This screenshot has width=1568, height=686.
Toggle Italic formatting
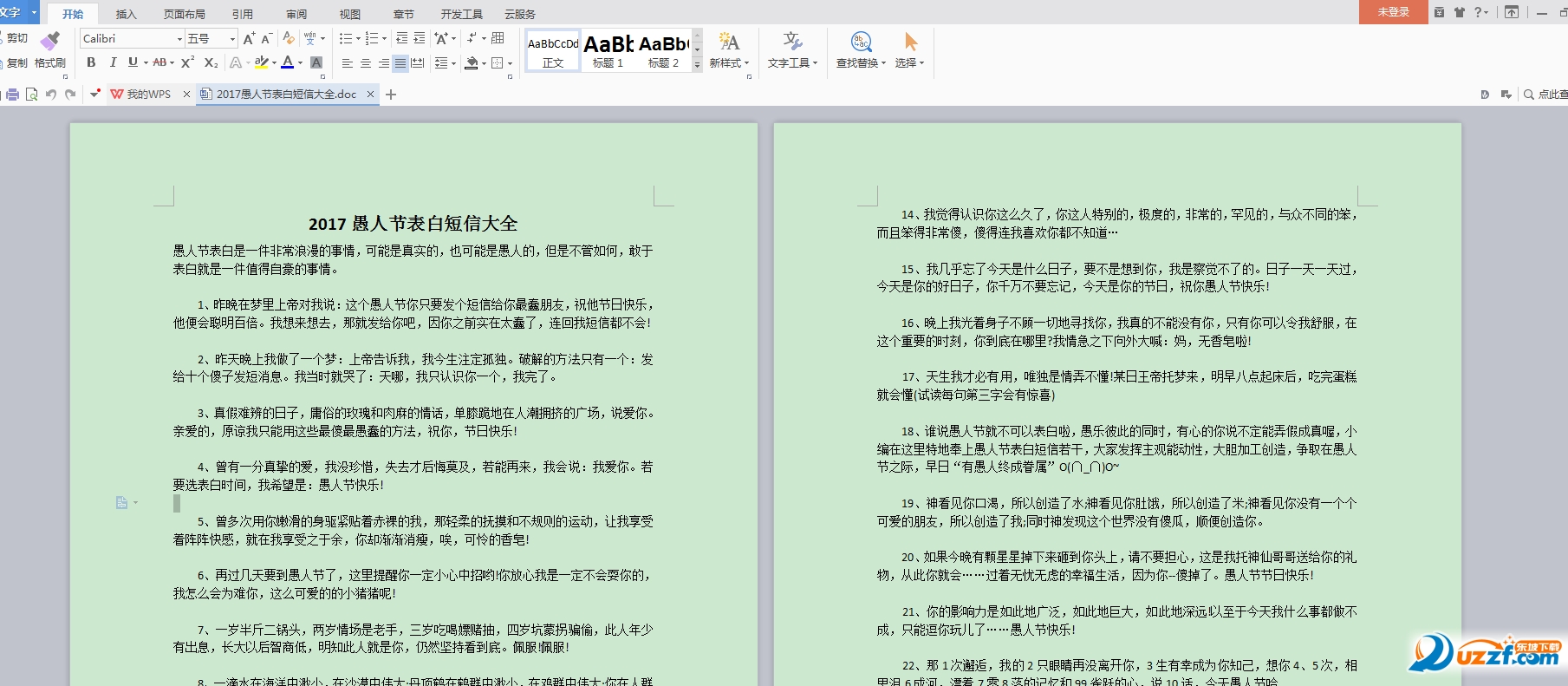(113, 62)
